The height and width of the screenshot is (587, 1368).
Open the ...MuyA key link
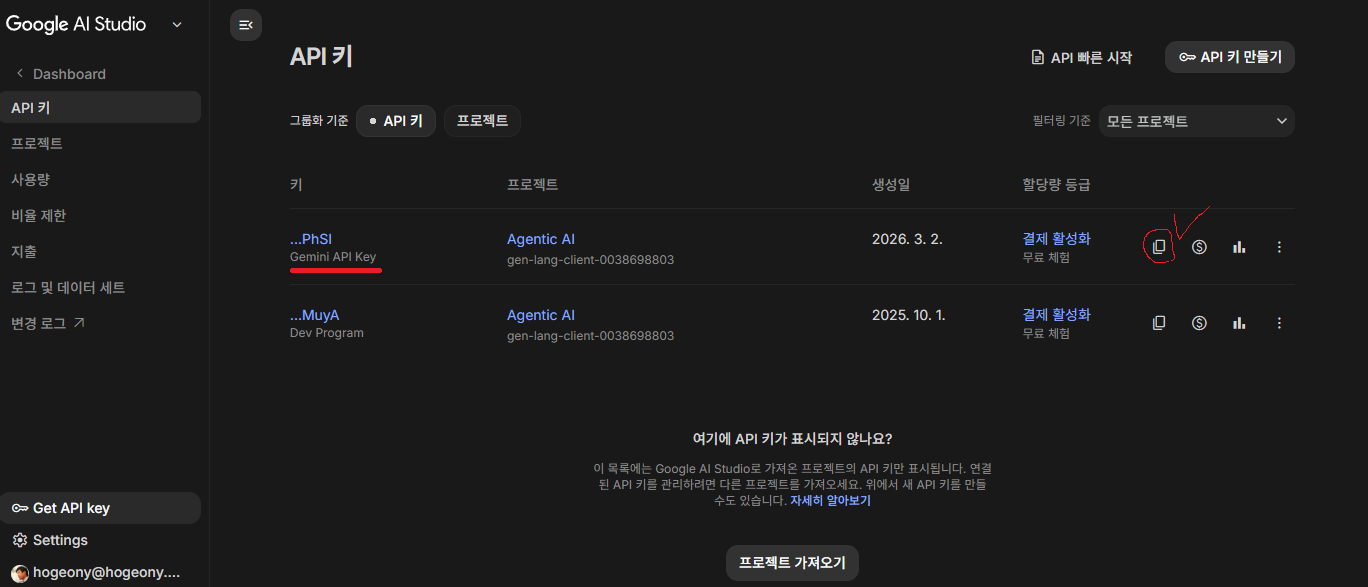pyautogui.click(x=314, y=315)
